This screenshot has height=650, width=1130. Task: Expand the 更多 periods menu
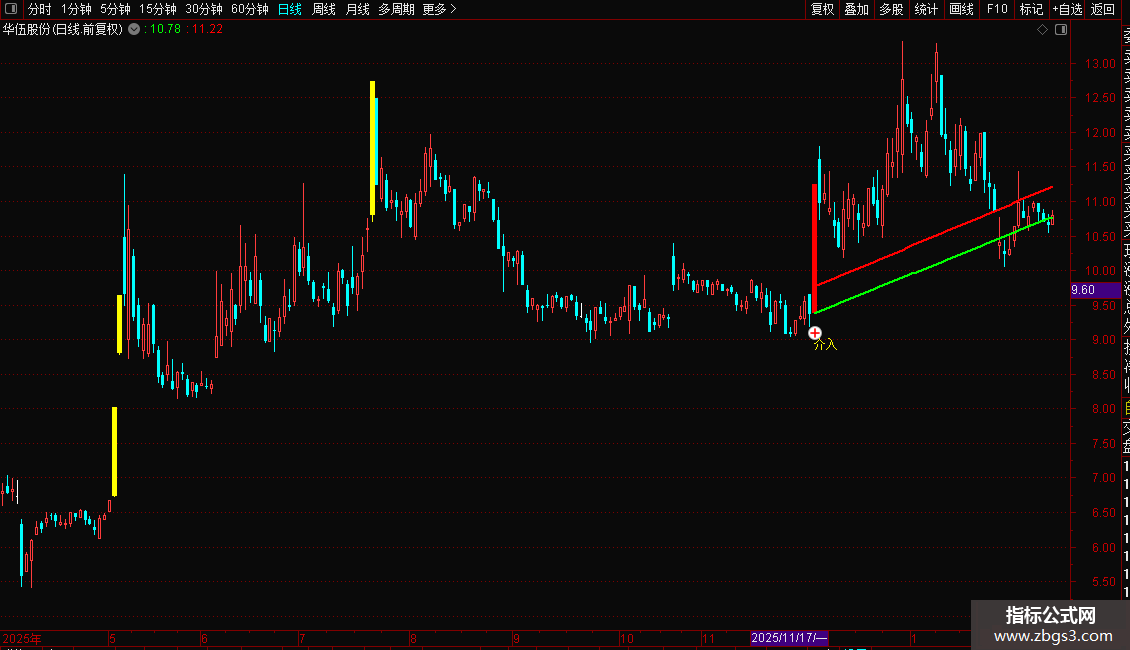click(439, 9)
